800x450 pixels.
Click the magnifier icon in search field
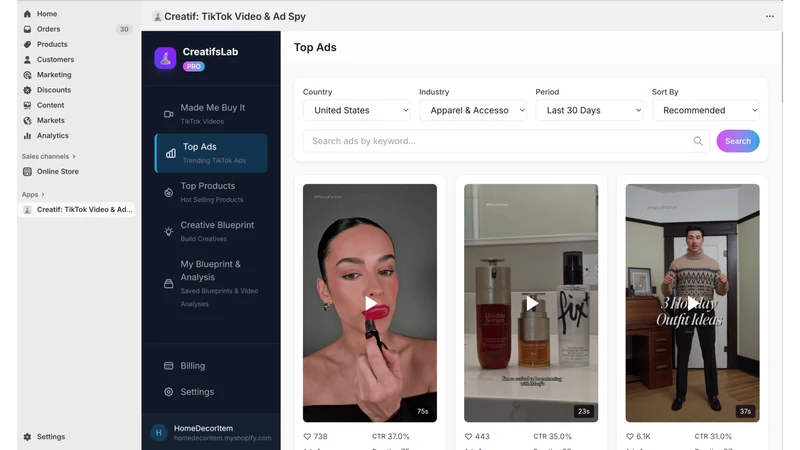697,141
